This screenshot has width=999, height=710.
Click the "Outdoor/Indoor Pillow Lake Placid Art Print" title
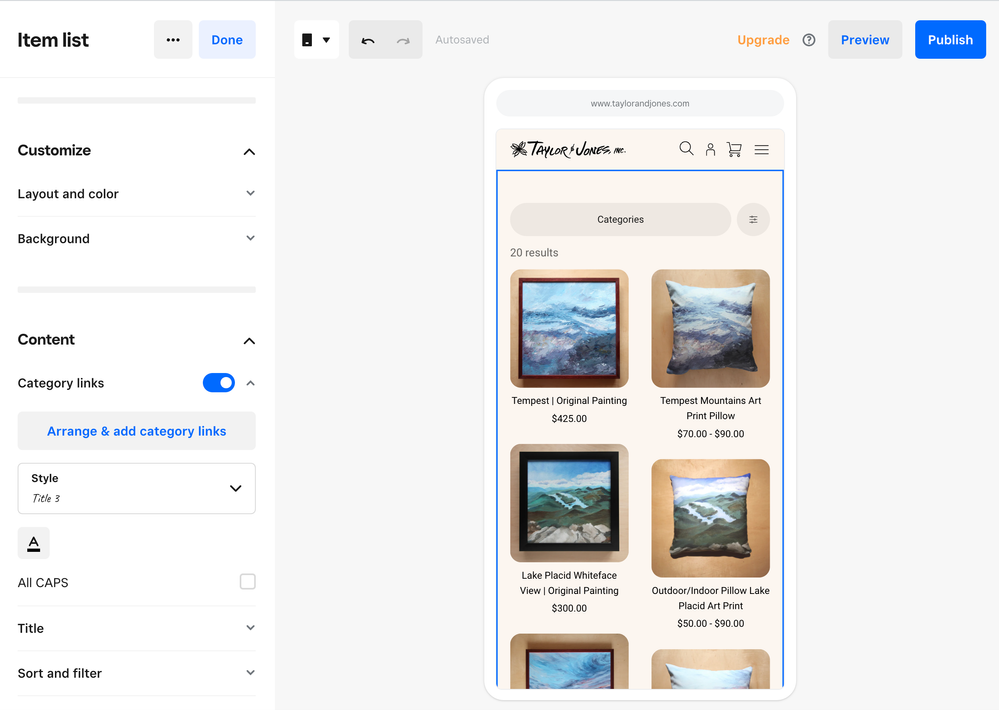click(710, 598)
